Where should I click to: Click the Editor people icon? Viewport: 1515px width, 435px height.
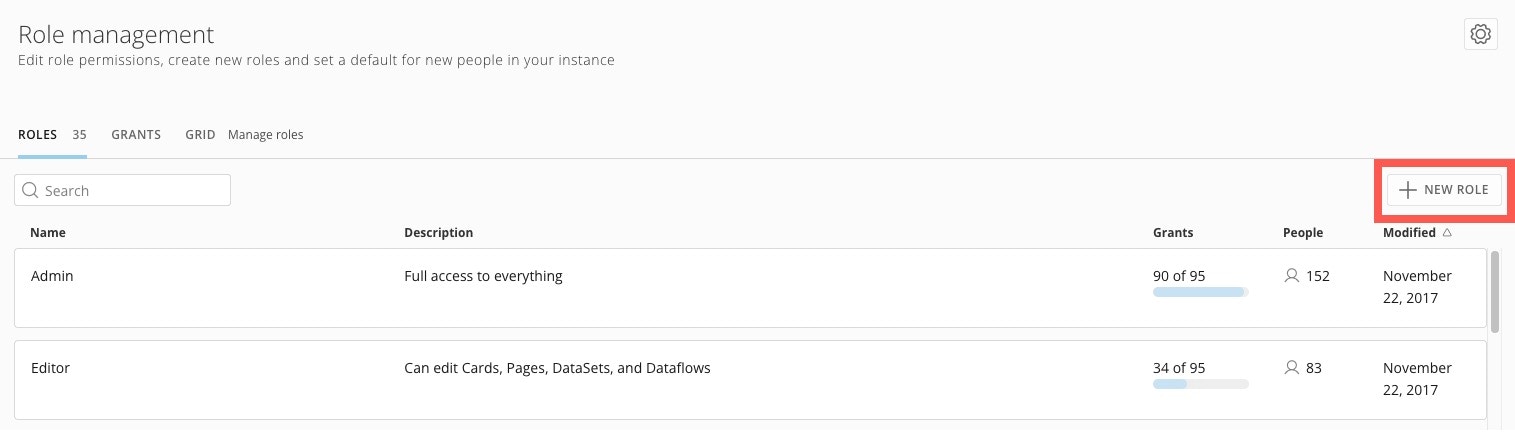click(1291, 368)
